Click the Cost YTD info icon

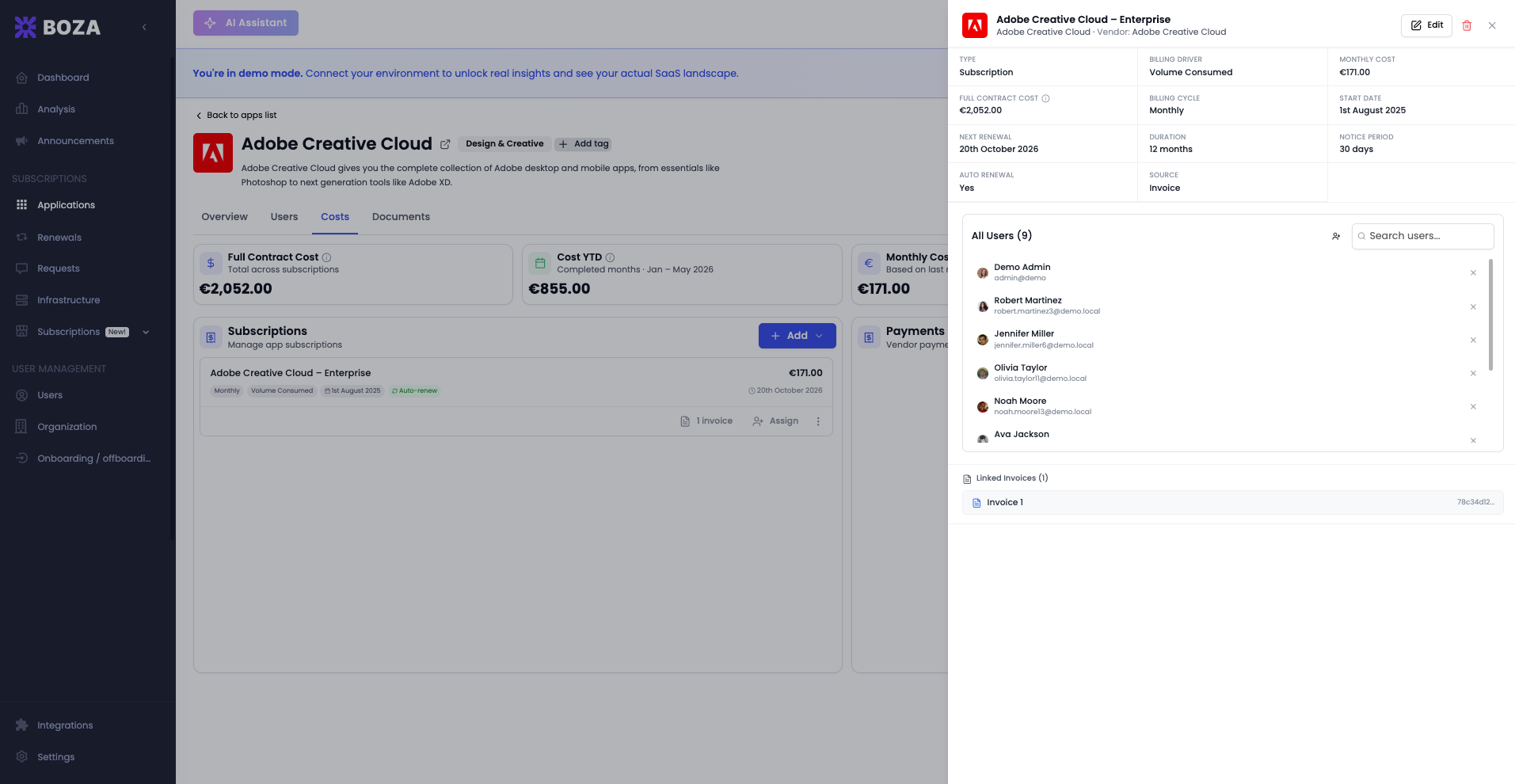point(610,257)
